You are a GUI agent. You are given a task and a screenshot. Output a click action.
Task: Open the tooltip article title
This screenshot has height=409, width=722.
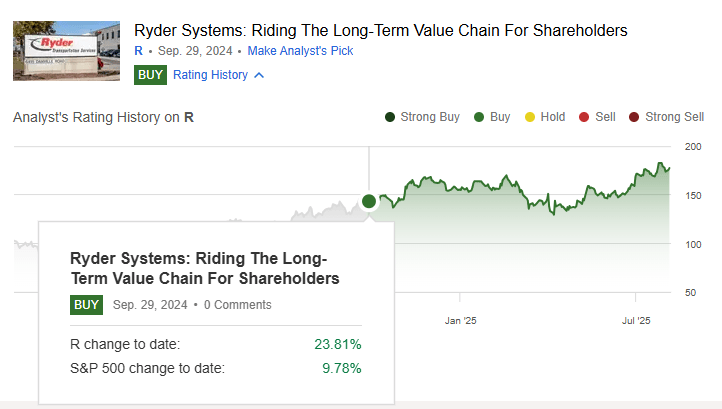205,267
